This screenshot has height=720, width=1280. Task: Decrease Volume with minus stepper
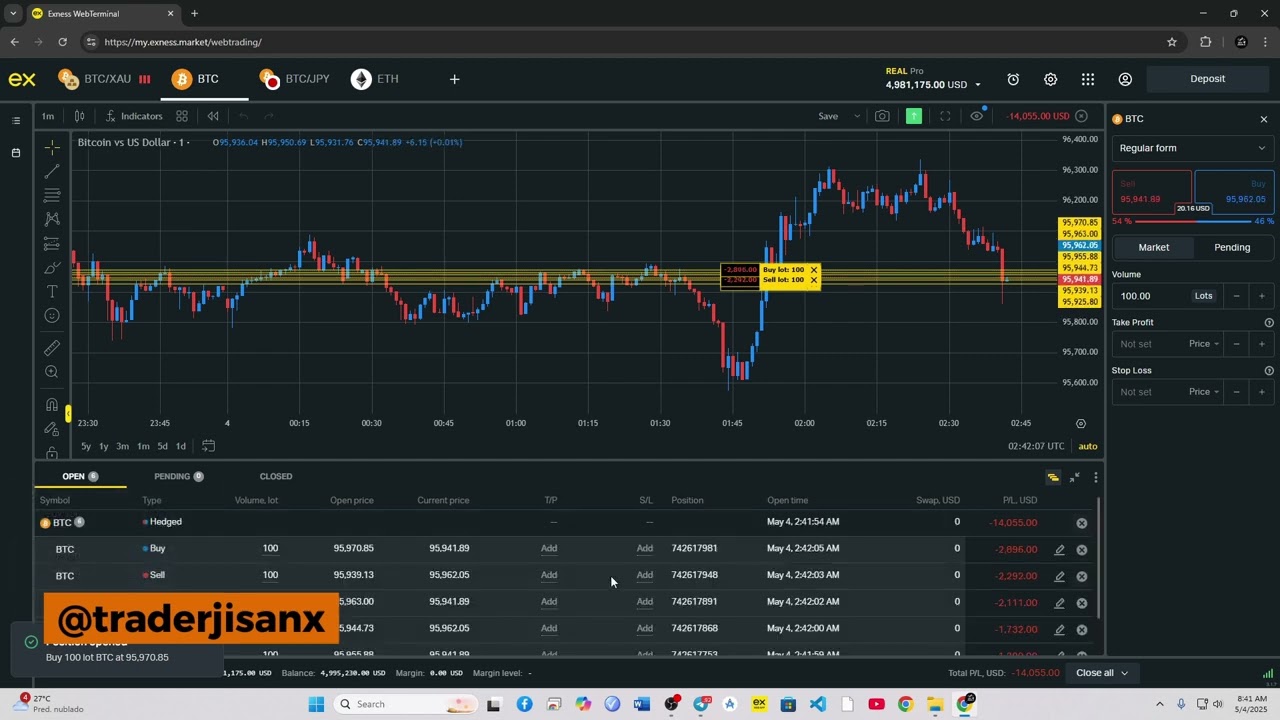pyautogui.click(x=1236, y=296)
